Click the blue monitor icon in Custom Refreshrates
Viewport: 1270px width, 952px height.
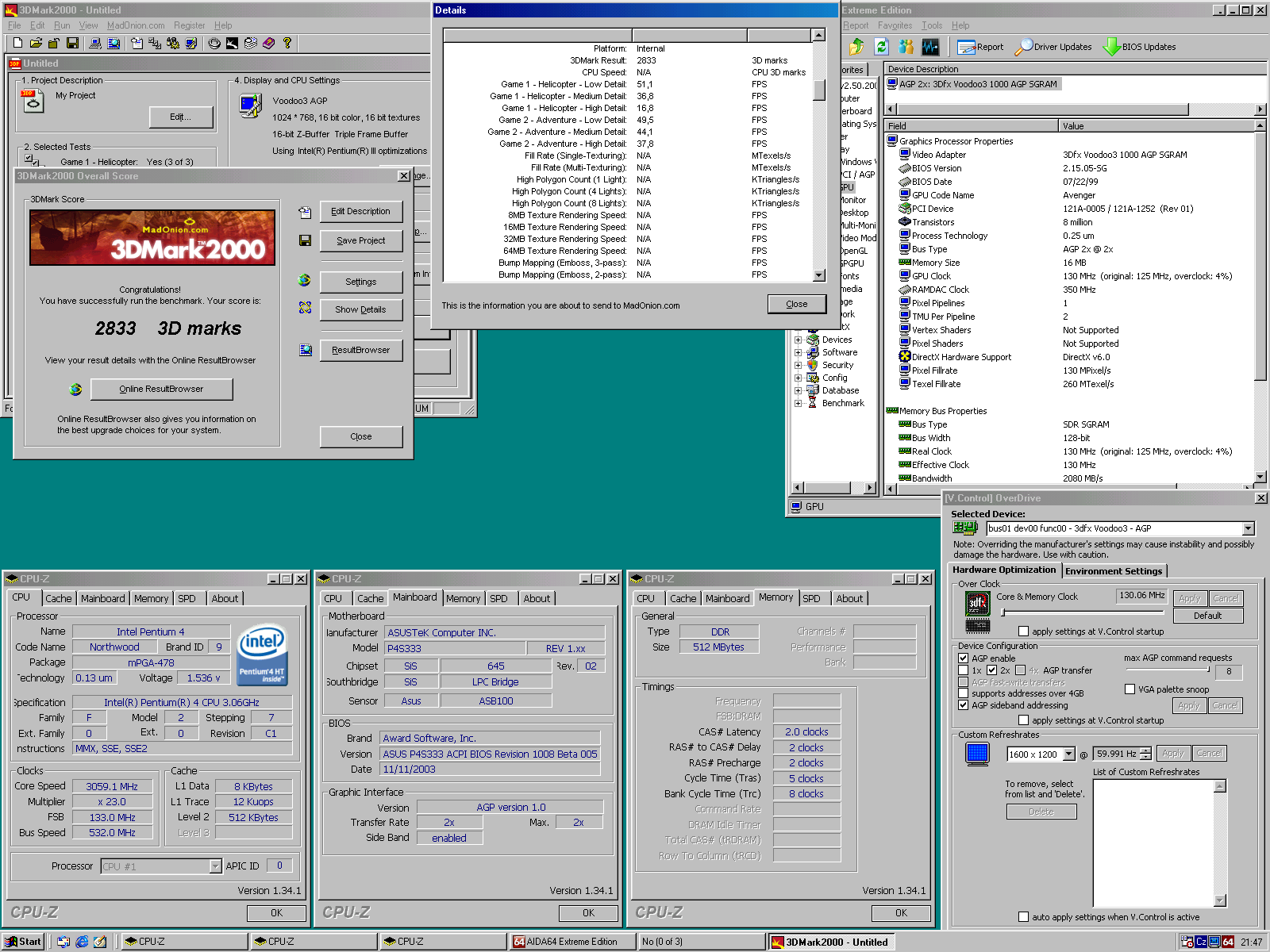pyautogui.click(x=978, y=753)
